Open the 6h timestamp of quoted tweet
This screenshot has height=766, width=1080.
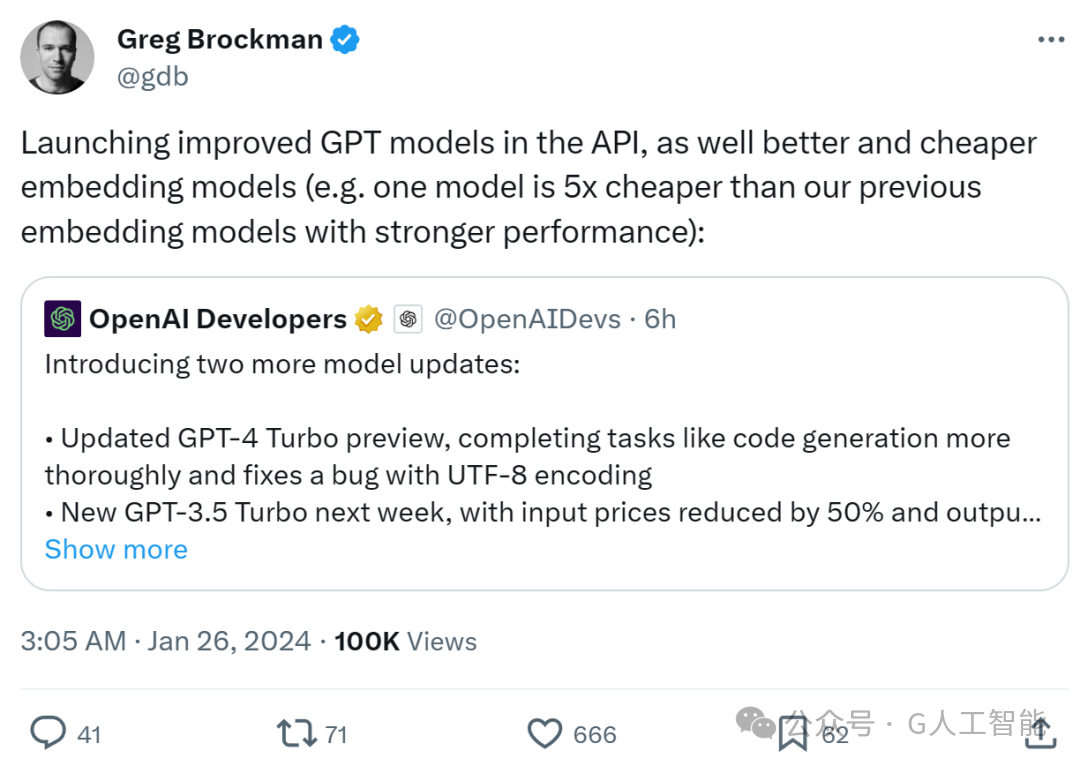660,319
